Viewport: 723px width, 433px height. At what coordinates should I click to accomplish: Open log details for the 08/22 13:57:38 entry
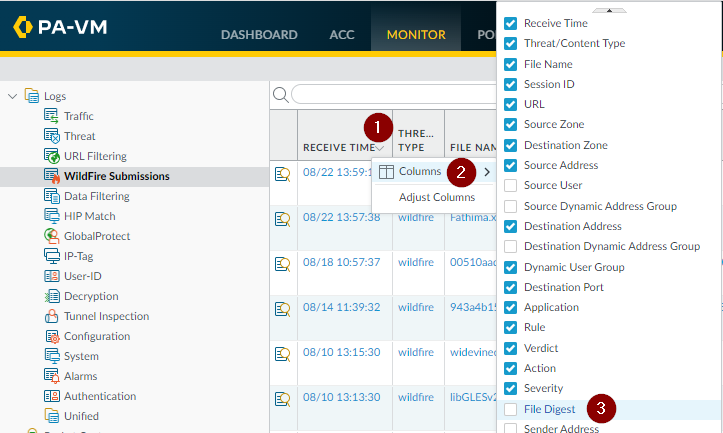coord(283,218)
